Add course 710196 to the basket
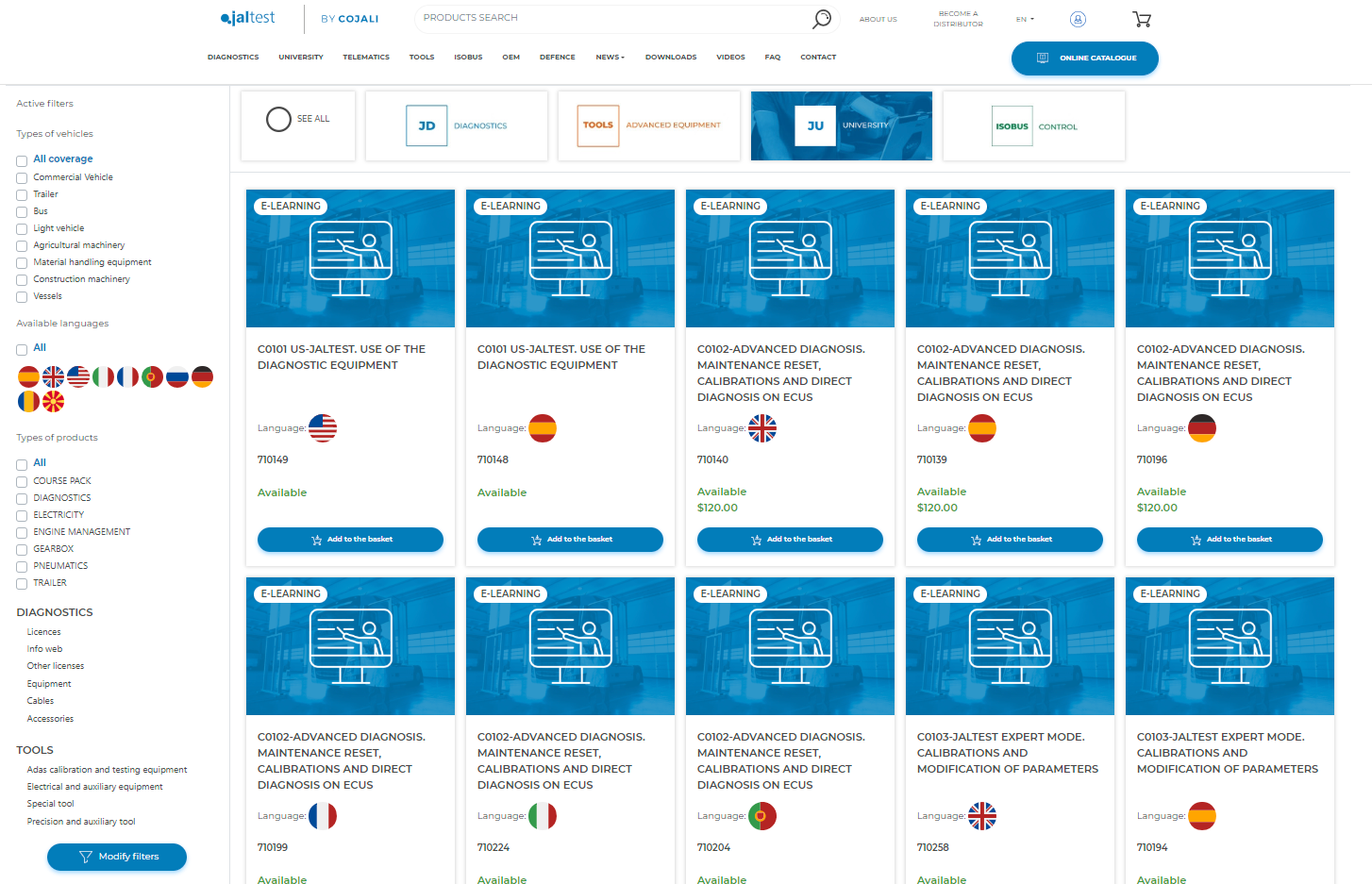 pyautogui.click(x=1230, y=540)
